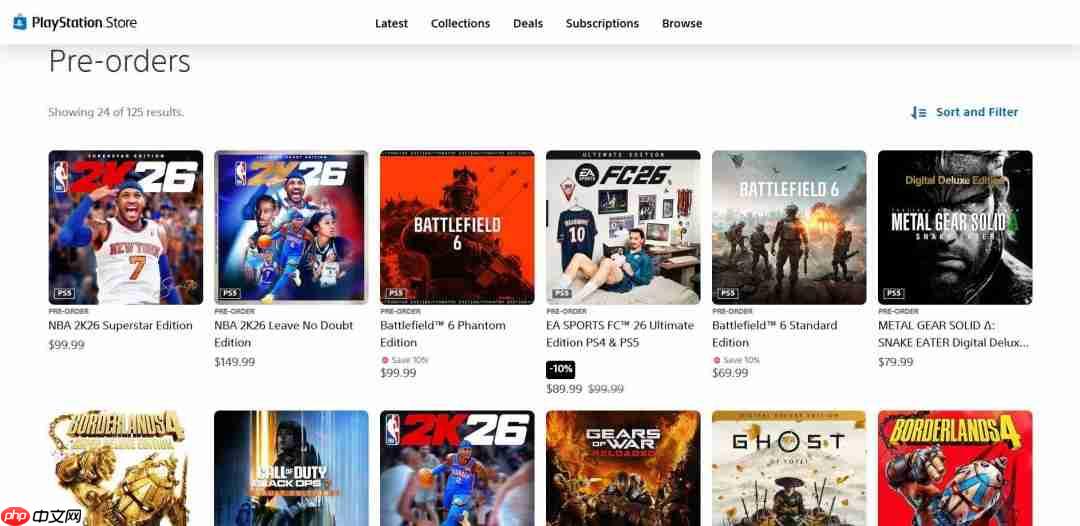Open the Deals navigation item
This screenshot has width=1080, height=526.
[x=528, y=23]
